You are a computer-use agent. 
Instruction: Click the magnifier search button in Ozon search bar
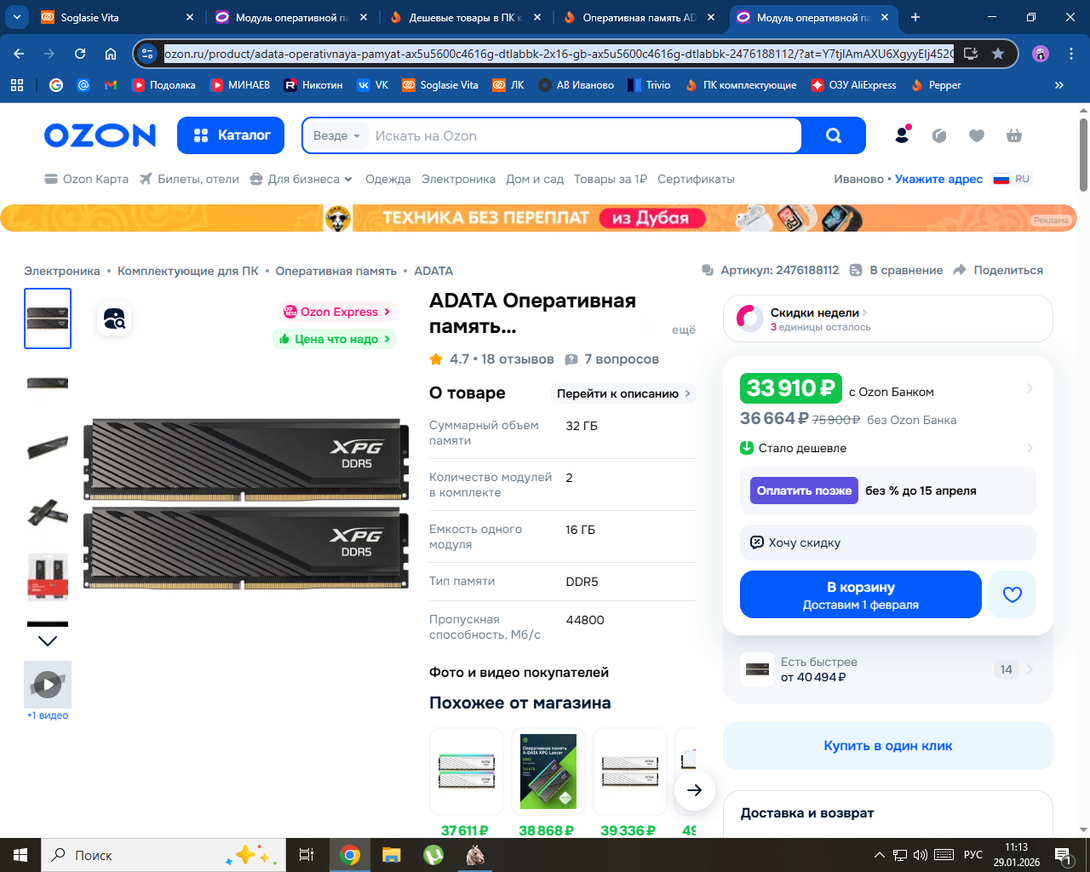tap(833, 136)
